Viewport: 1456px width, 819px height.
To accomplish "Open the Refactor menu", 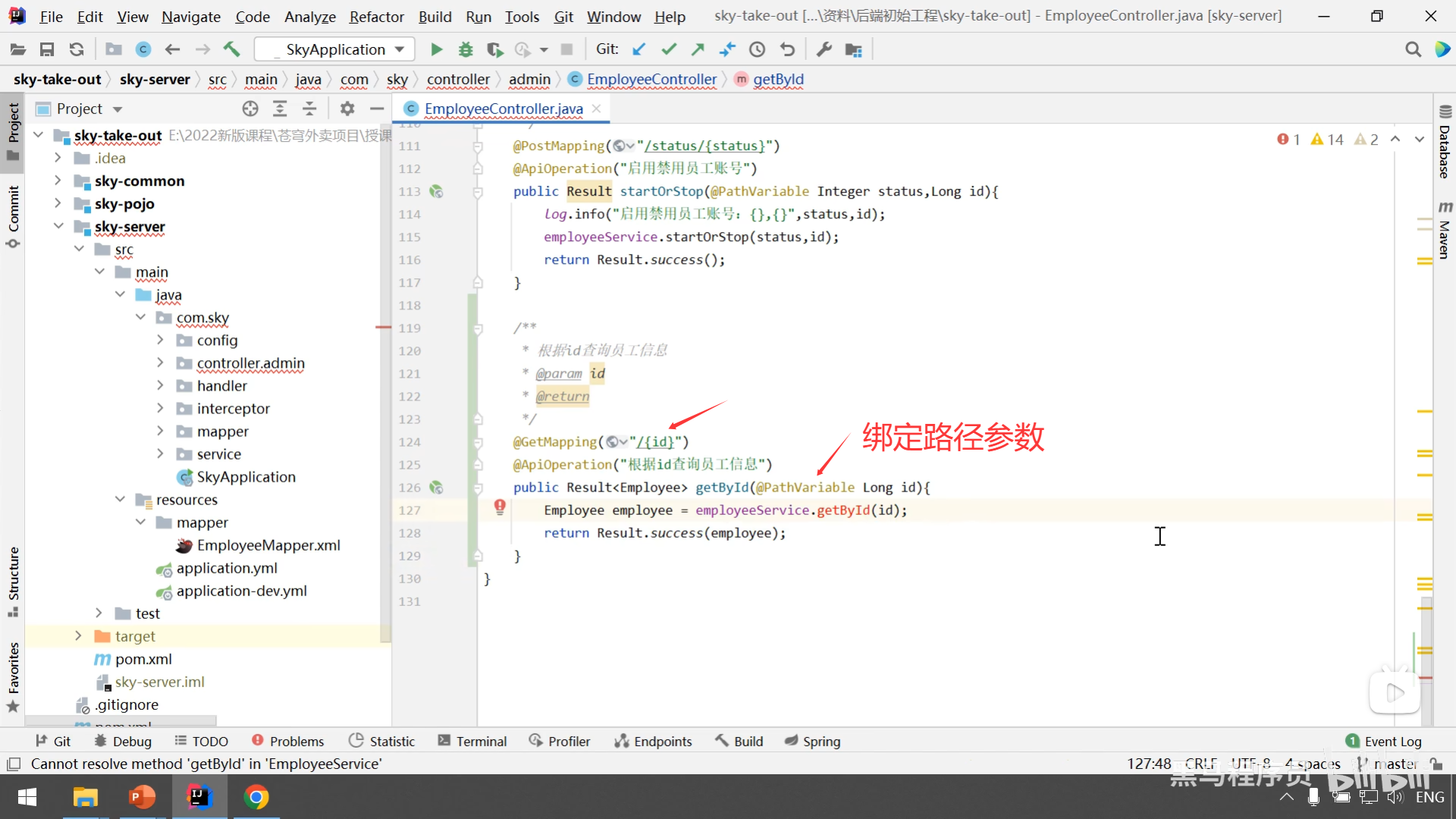I will tap(376, 16).
